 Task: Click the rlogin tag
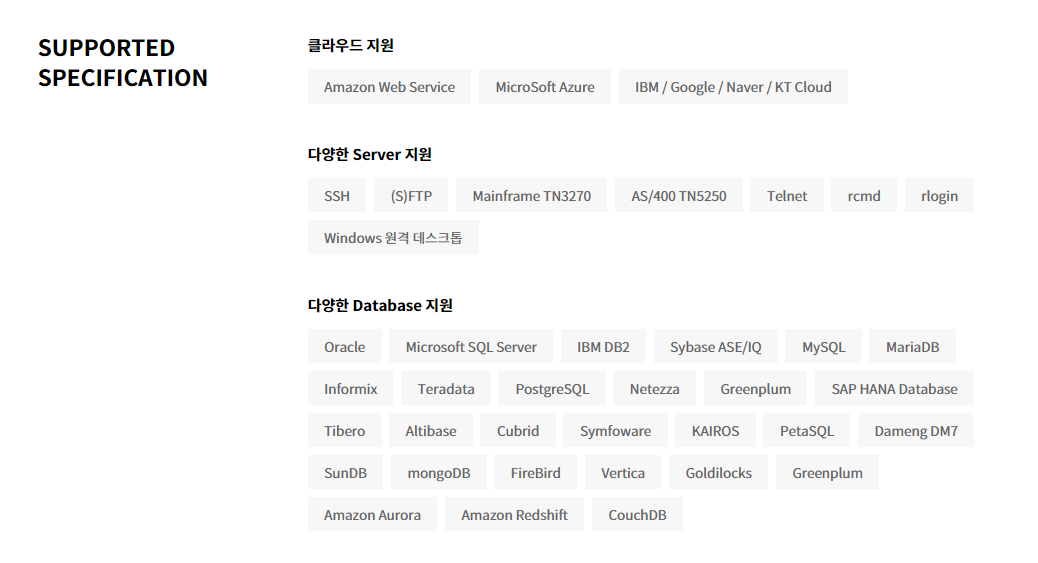point(939,196)
